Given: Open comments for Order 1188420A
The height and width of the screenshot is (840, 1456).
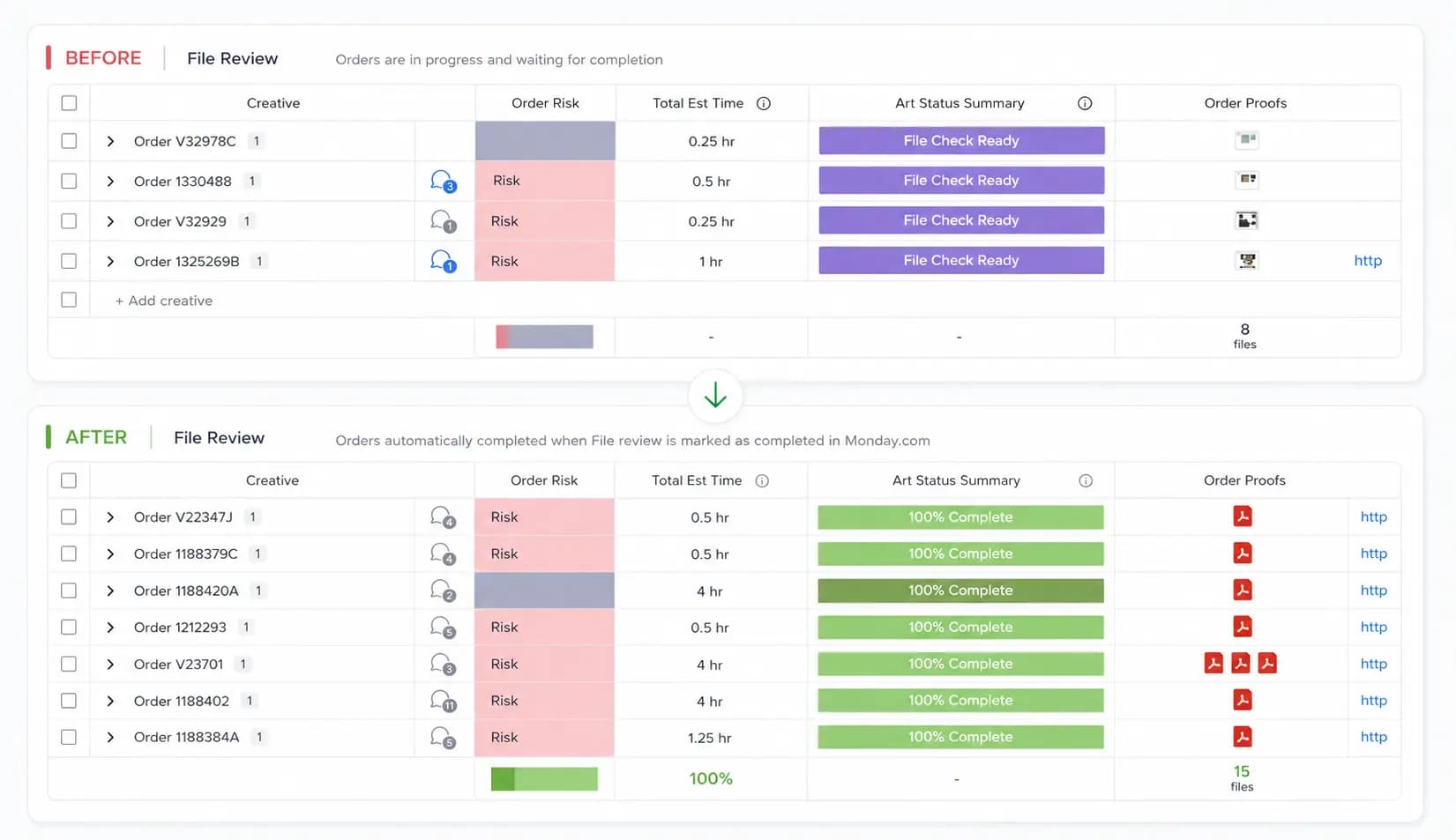Looking at the screenshot, I should (443, 591).
